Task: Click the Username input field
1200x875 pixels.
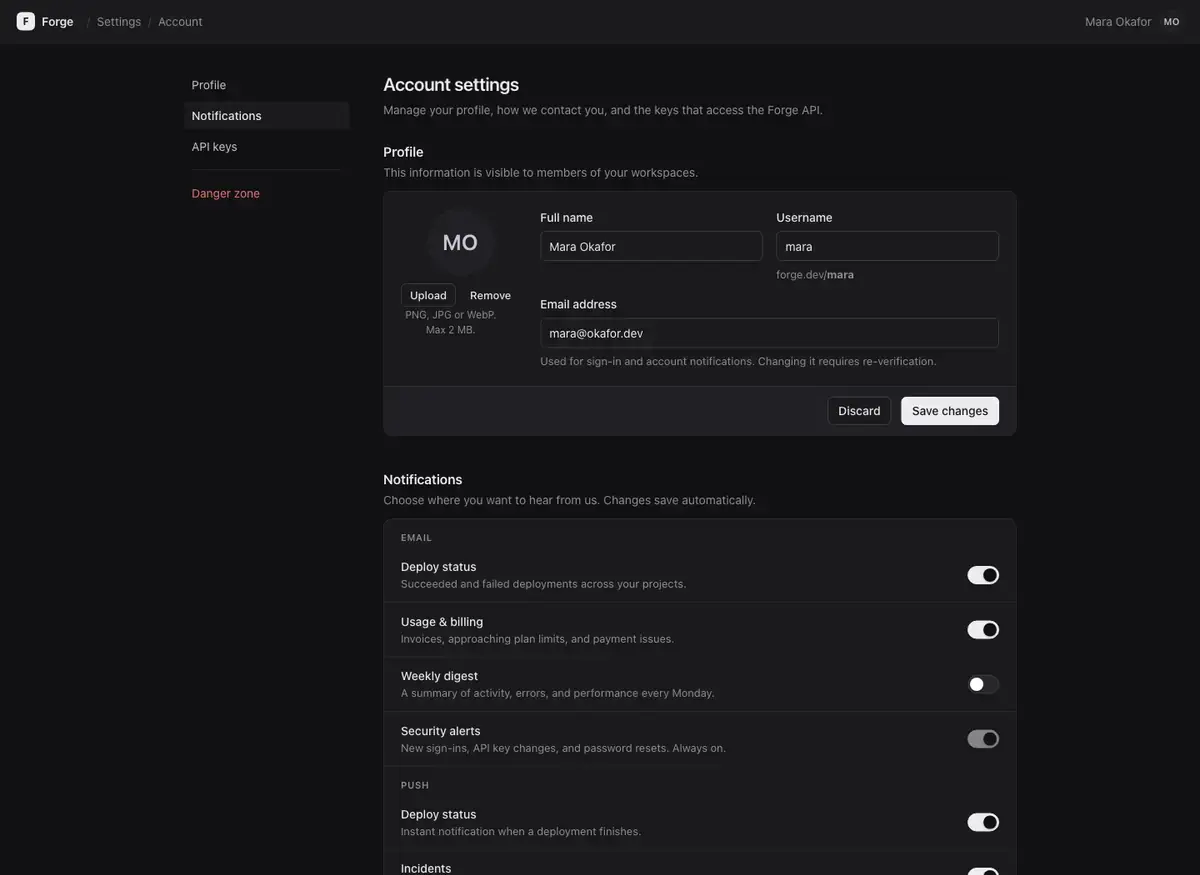Action: click(887, 246)
